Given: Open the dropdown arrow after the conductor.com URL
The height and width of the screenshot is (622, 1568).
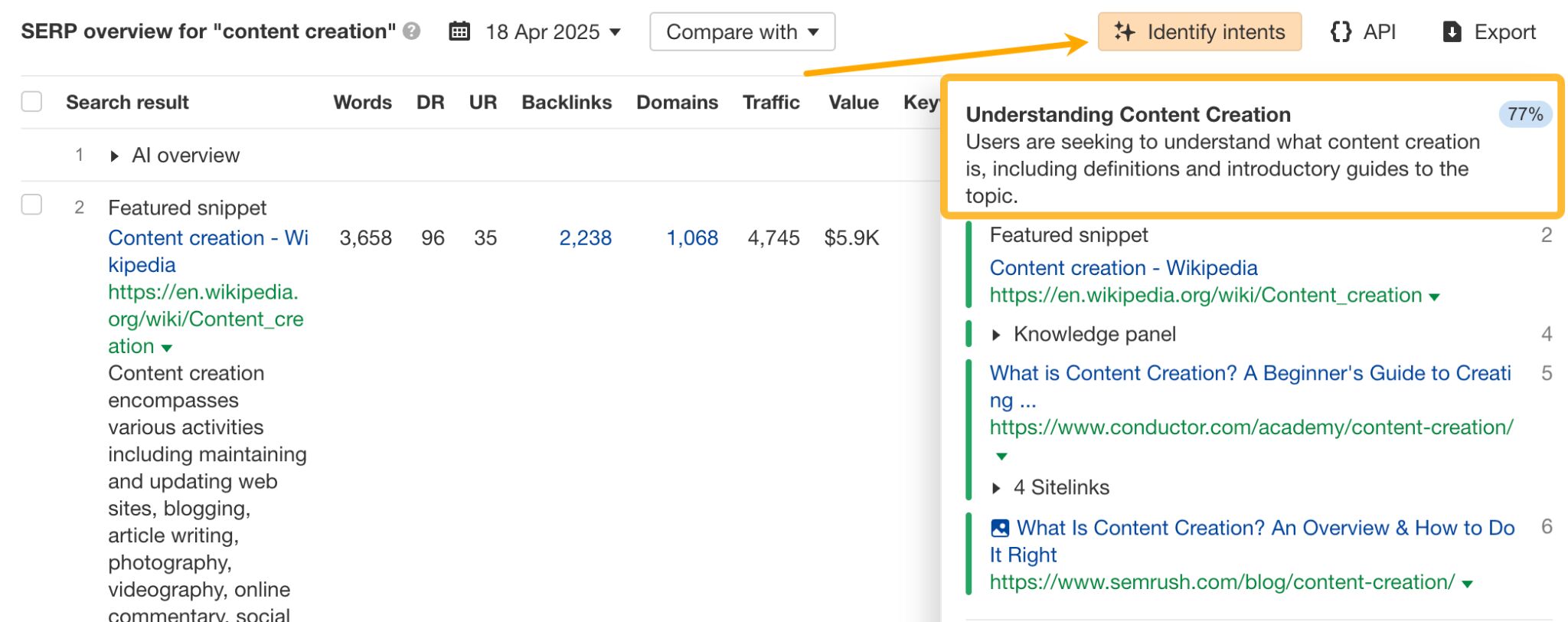Looking at the screenshot, I should point(1001,456).
